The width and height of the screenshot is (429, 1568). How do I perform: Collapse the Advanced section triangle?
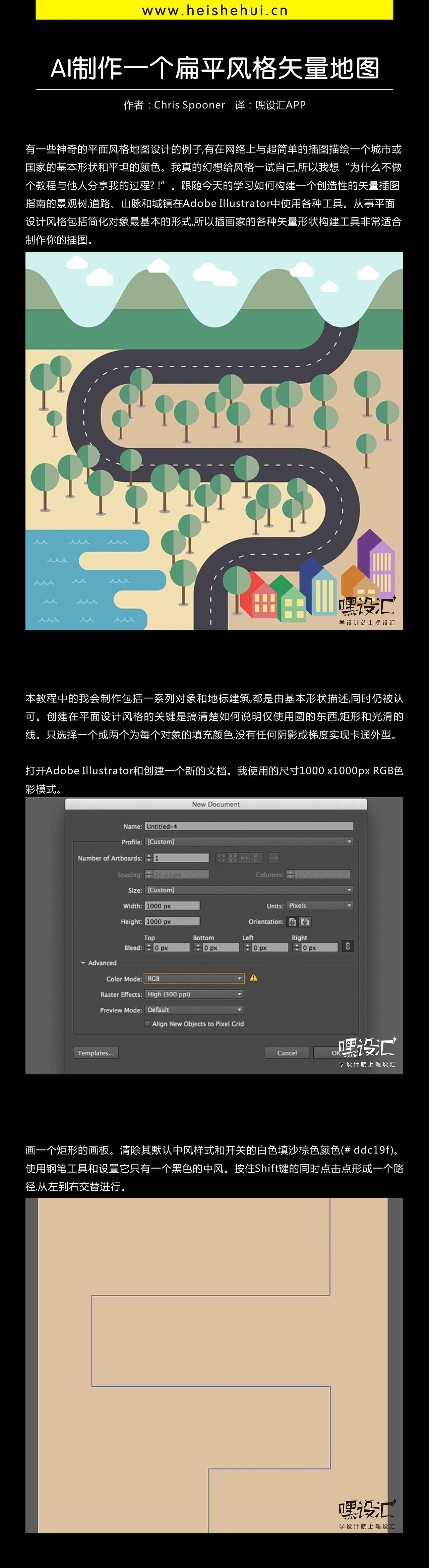83,963
